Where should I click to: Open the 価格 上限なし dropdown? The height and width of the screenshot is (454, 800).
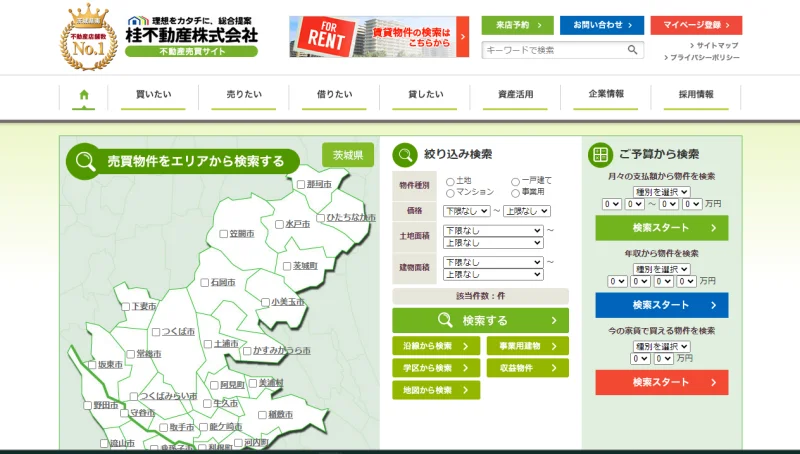pyautogui.click(x=527, y=211)
